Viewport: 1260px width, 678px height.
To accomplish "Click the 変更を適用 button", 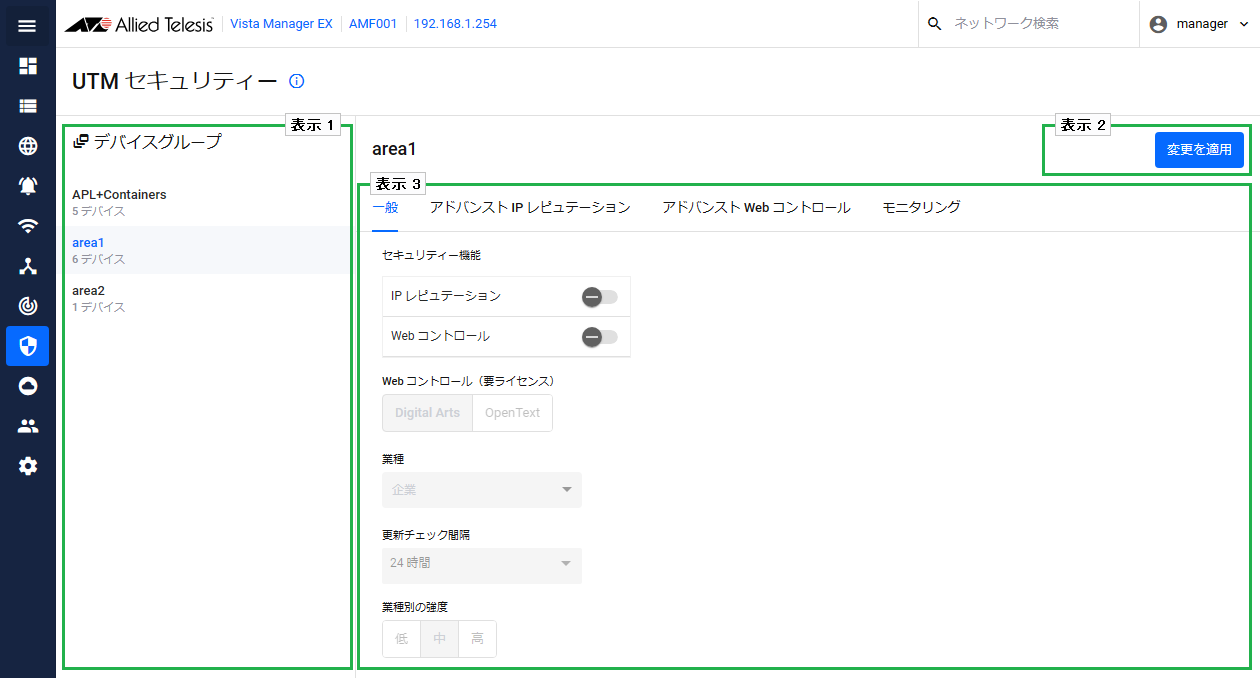I will pos(1199,150).
